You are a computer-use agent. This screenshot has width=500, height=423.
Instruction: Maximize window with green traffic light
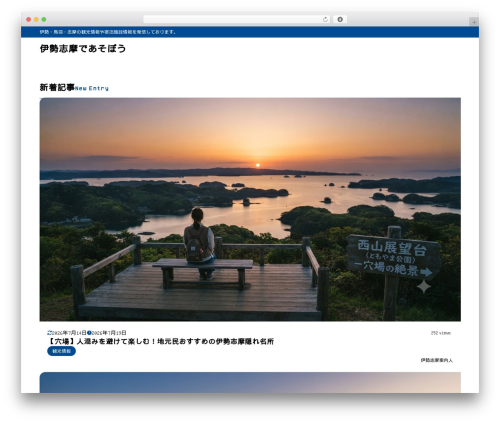pyautogui.click(x=44, y=20)
